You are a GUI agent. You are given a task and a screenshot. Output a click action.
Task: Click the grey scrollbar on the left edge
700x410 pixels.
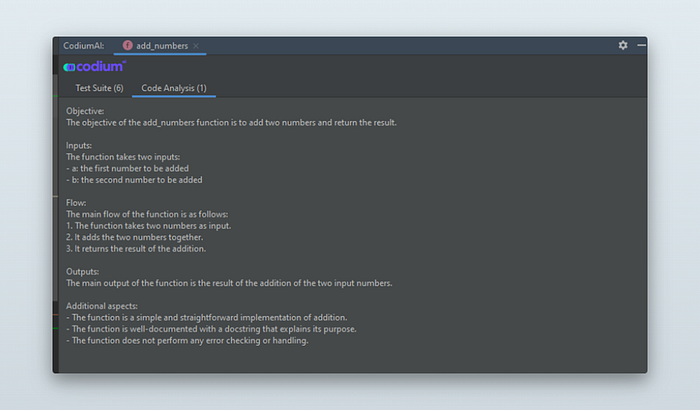point(56,188)
